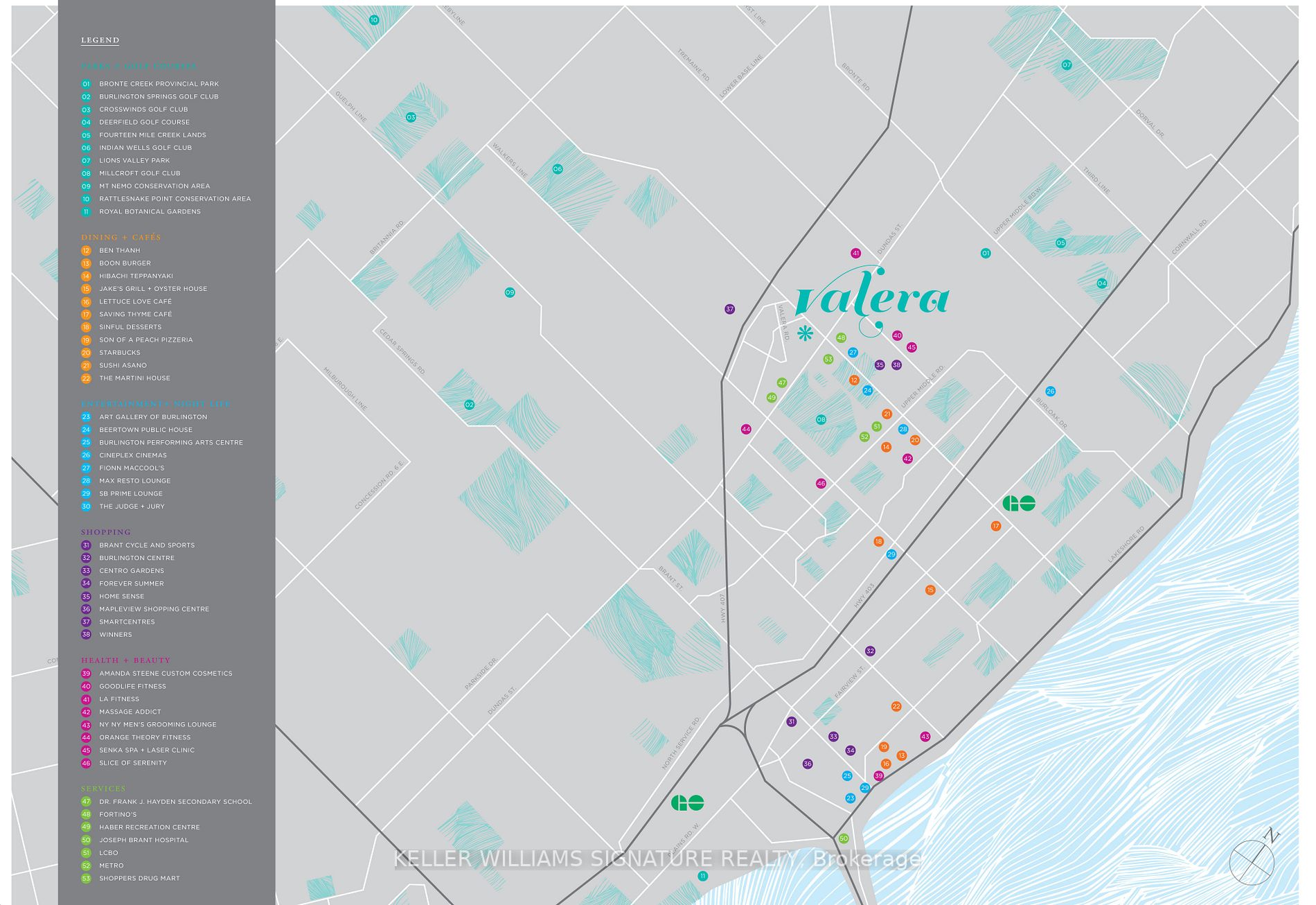Click the 'Cedar Springs Rd.' road label

[x=402, y=351]
